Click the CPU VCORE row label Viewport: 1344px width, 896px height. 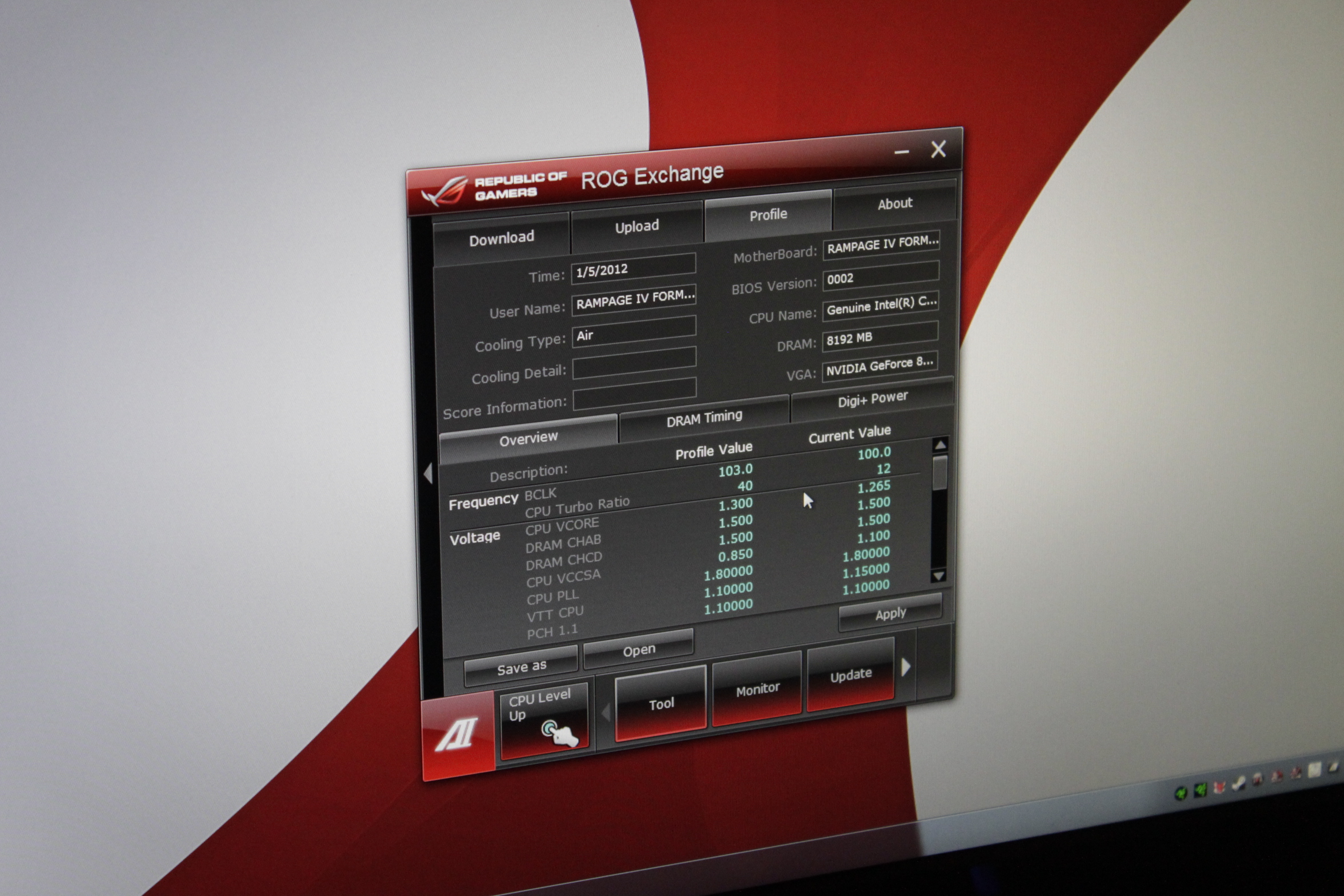click(562, 526)
